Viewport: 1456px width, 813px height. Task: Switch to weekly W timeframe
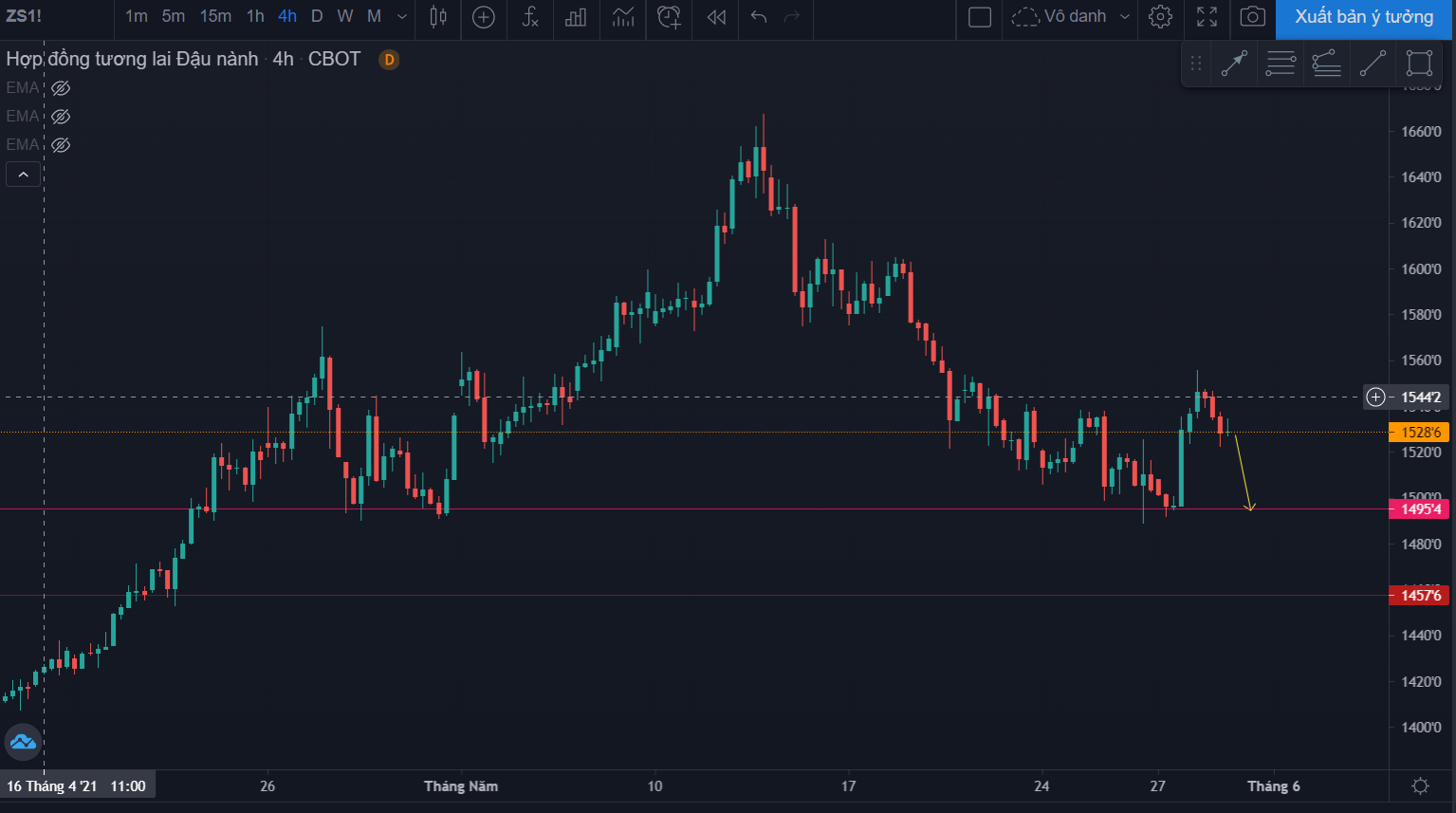click(x=345, y=16)
